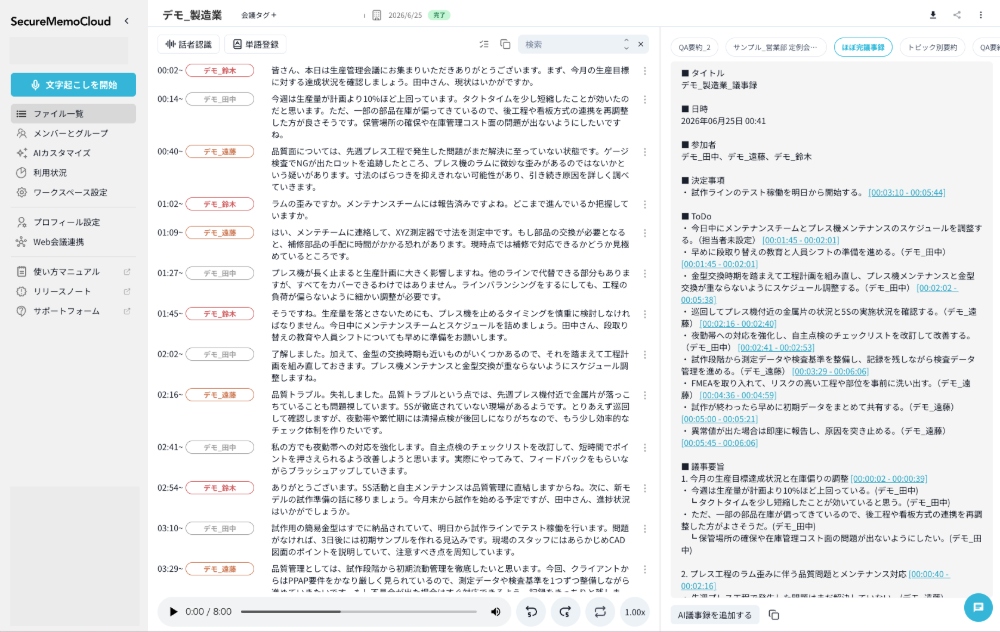Change the speaker デモ_鈴木 on the 00:02 row
This screenshot has width=1000, height=632.
click(219, 71)
